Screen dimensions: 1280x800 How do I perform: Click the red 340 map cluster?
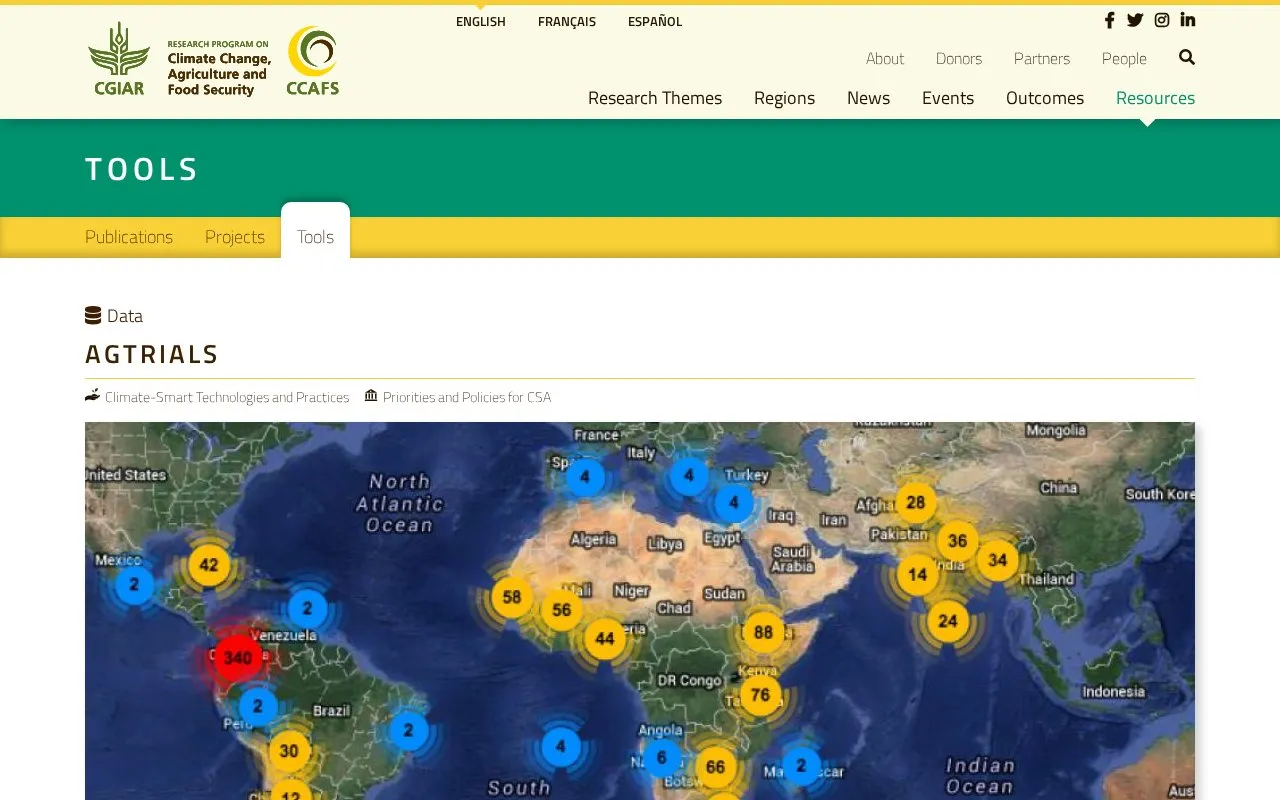(x=238, y=658)
